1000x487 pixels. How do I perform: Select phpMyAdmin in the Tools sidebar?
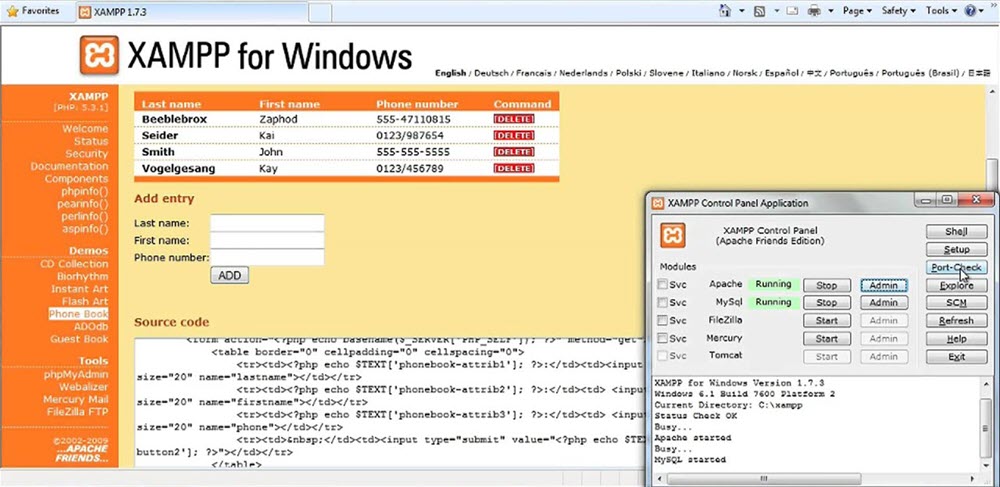point(75,374)
